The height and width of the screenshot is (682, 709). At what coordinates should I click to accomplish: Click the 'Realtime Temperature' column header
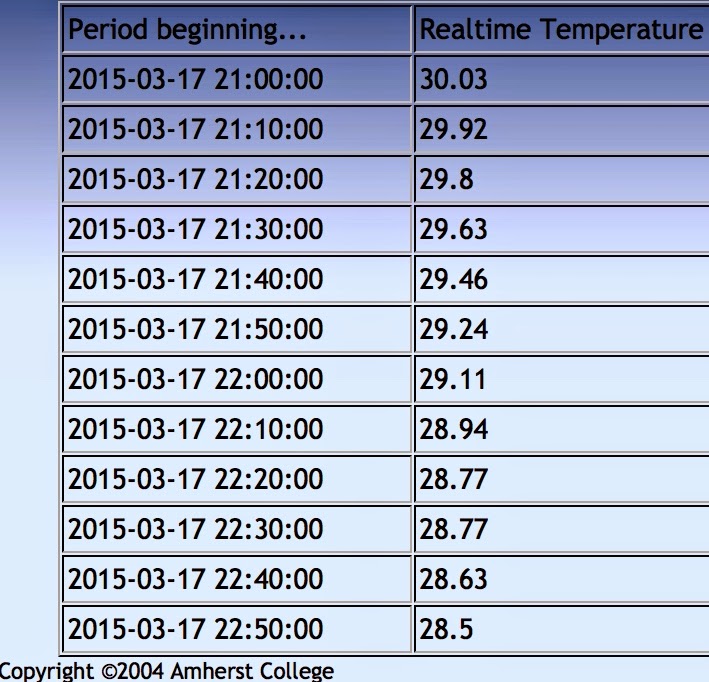[562, 29]
